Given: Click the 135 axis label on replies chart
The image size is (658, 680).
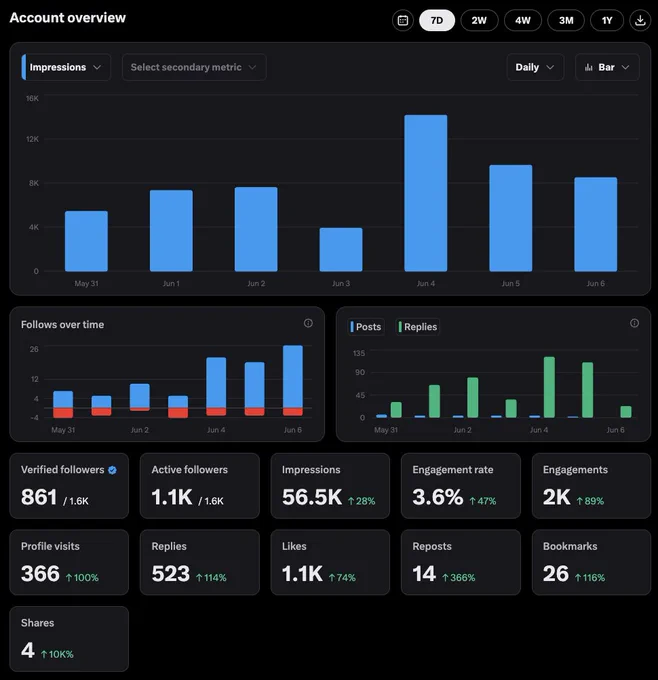Looking at the screenshot, I should [359, 353].
